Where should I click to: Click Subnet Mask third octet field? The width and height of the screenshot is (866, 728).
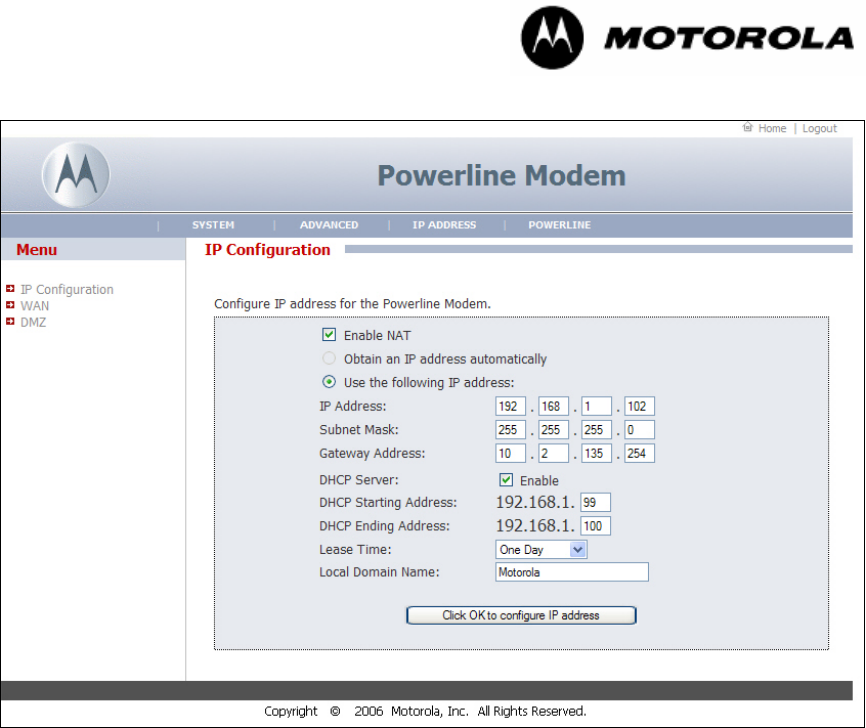(x=596, y=430)
